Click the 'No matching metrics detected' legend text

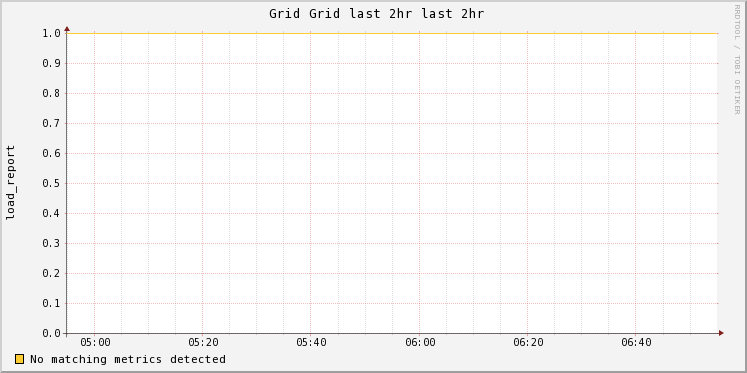coord(128,359)
